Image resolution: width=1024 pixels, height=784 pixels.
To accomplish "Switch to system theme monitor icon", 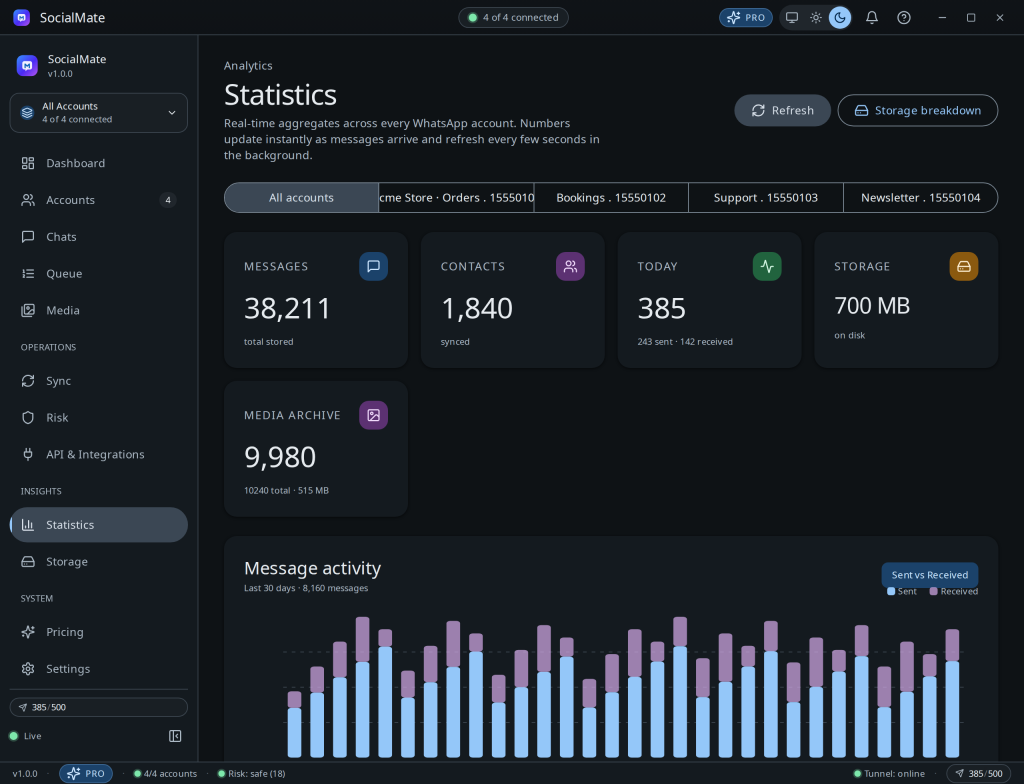I will tap(792, 18).
